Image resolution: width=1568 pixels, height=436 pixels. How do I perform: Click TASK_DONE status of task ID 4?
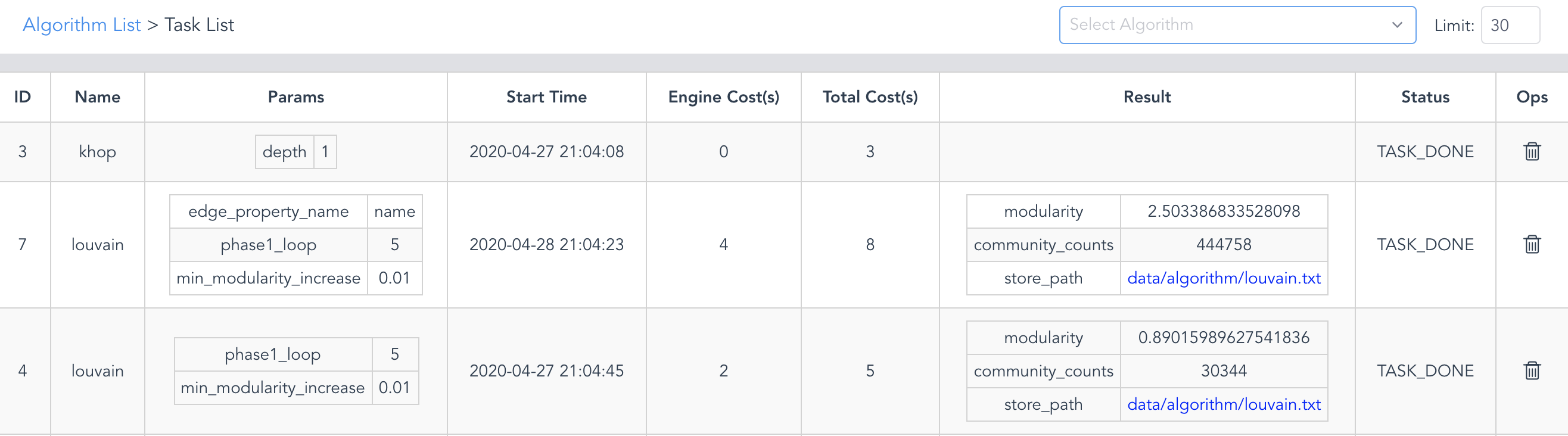(x=1425, y=371)
